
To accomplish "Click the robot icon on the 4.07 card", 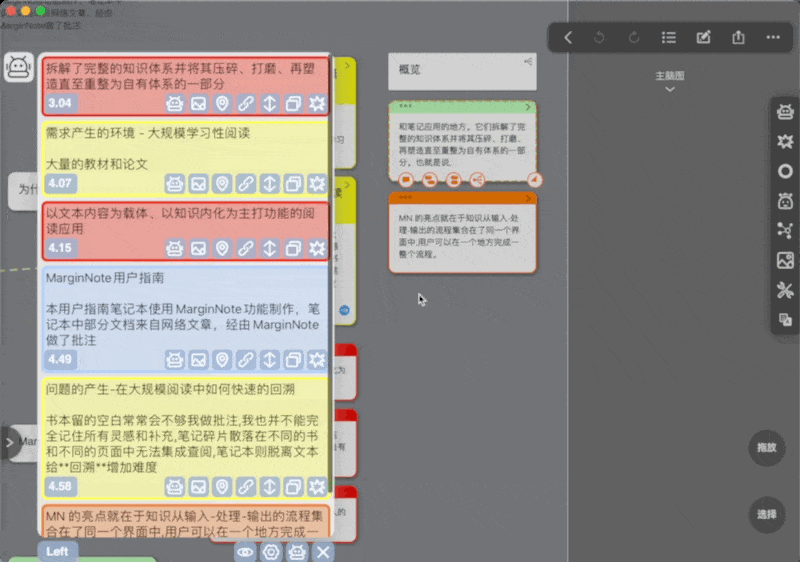I will pos(174,184).
